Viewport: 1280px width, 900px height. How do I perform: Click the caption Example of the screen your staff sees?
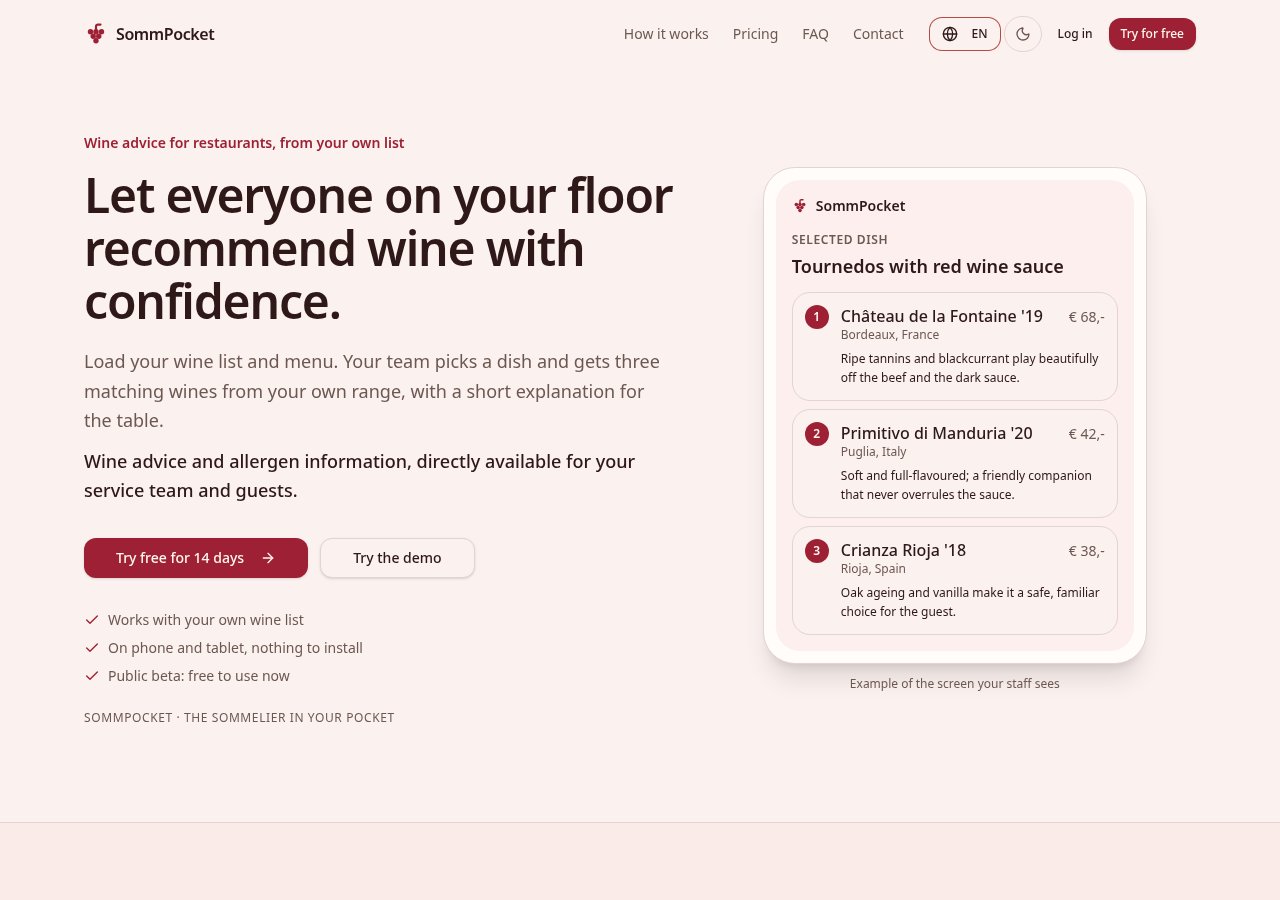pyautogui.click(x=955, y=684)
